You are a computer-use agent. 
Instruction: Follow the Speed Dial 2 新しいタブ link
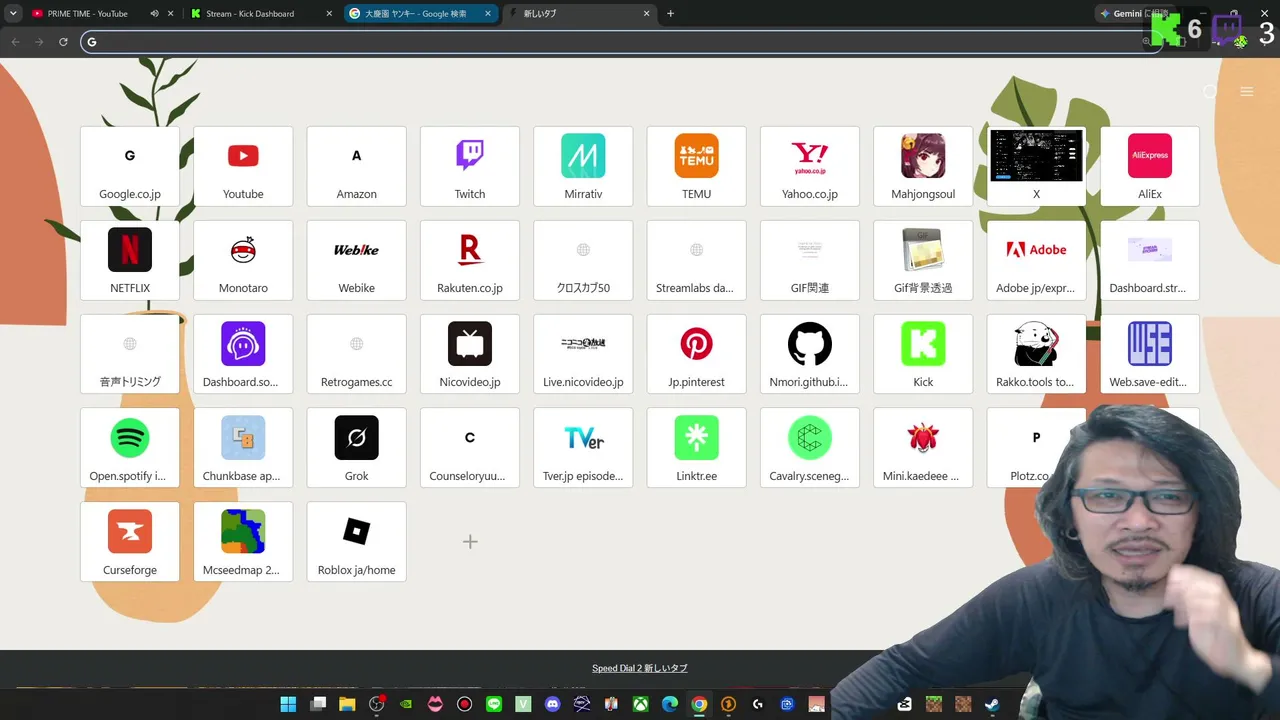coord(640,668)
